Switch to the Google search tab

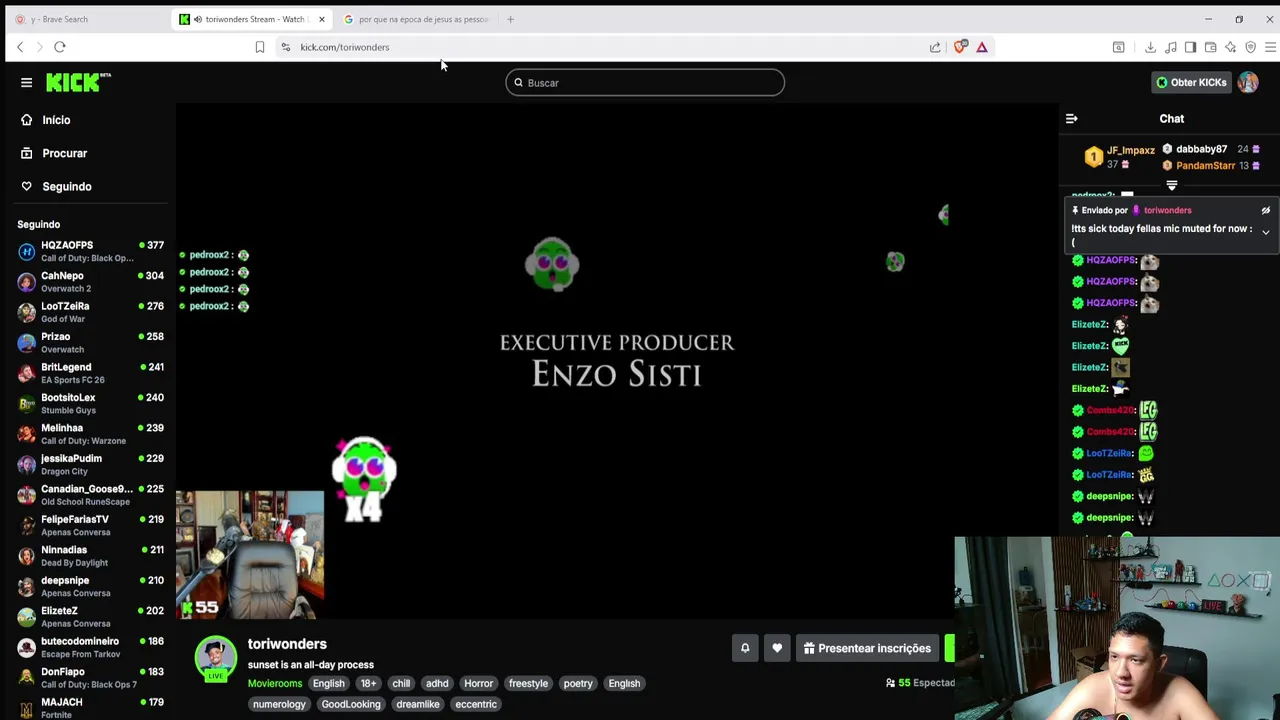415,19
